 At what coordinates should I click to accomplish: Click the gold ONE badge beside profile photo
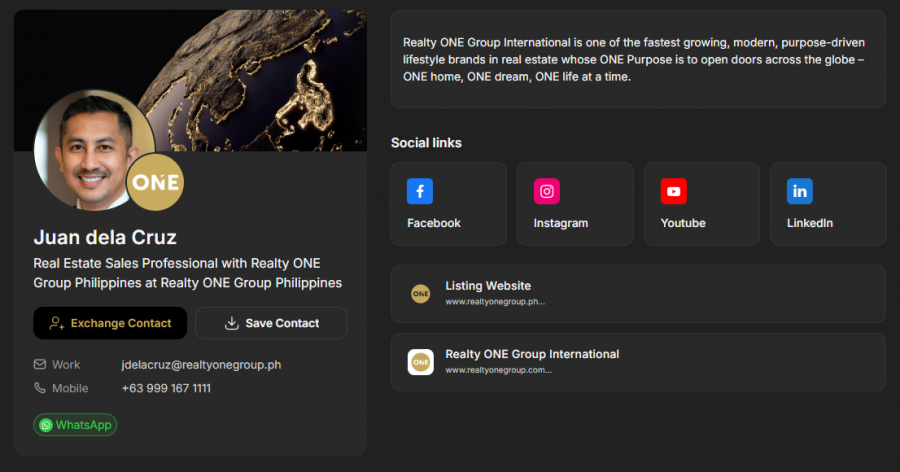[155, 183]
